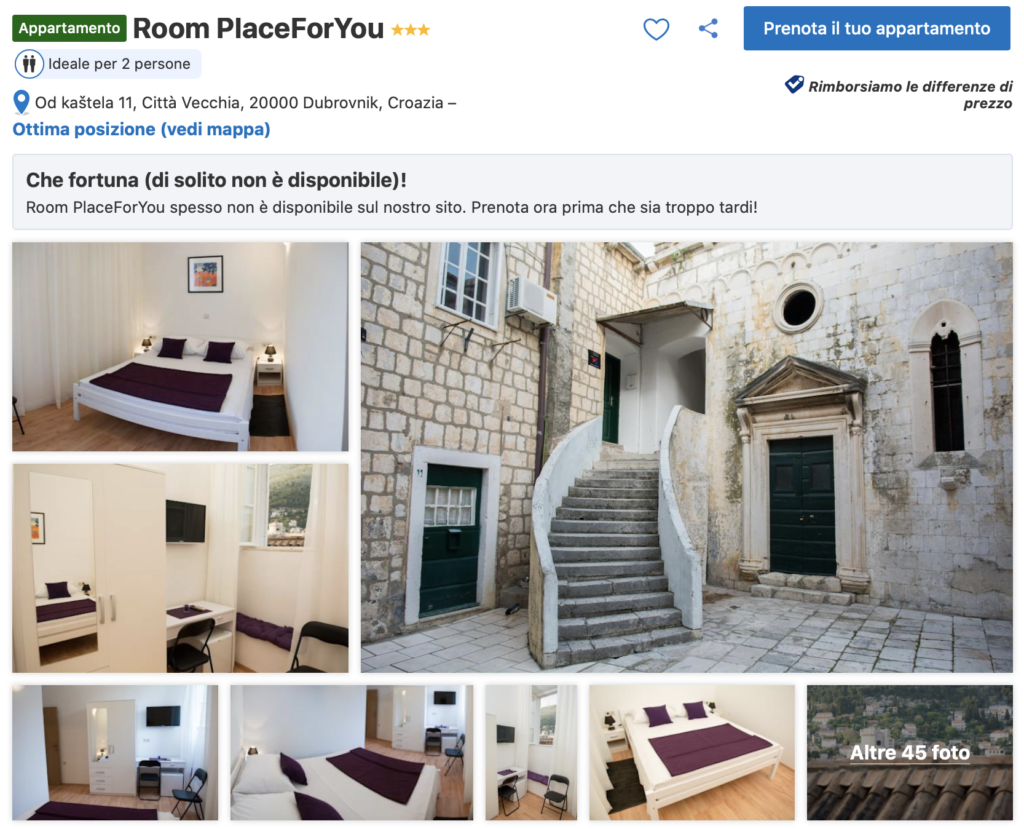Click the 'Che fortuna' availability banner

point(512,192)
